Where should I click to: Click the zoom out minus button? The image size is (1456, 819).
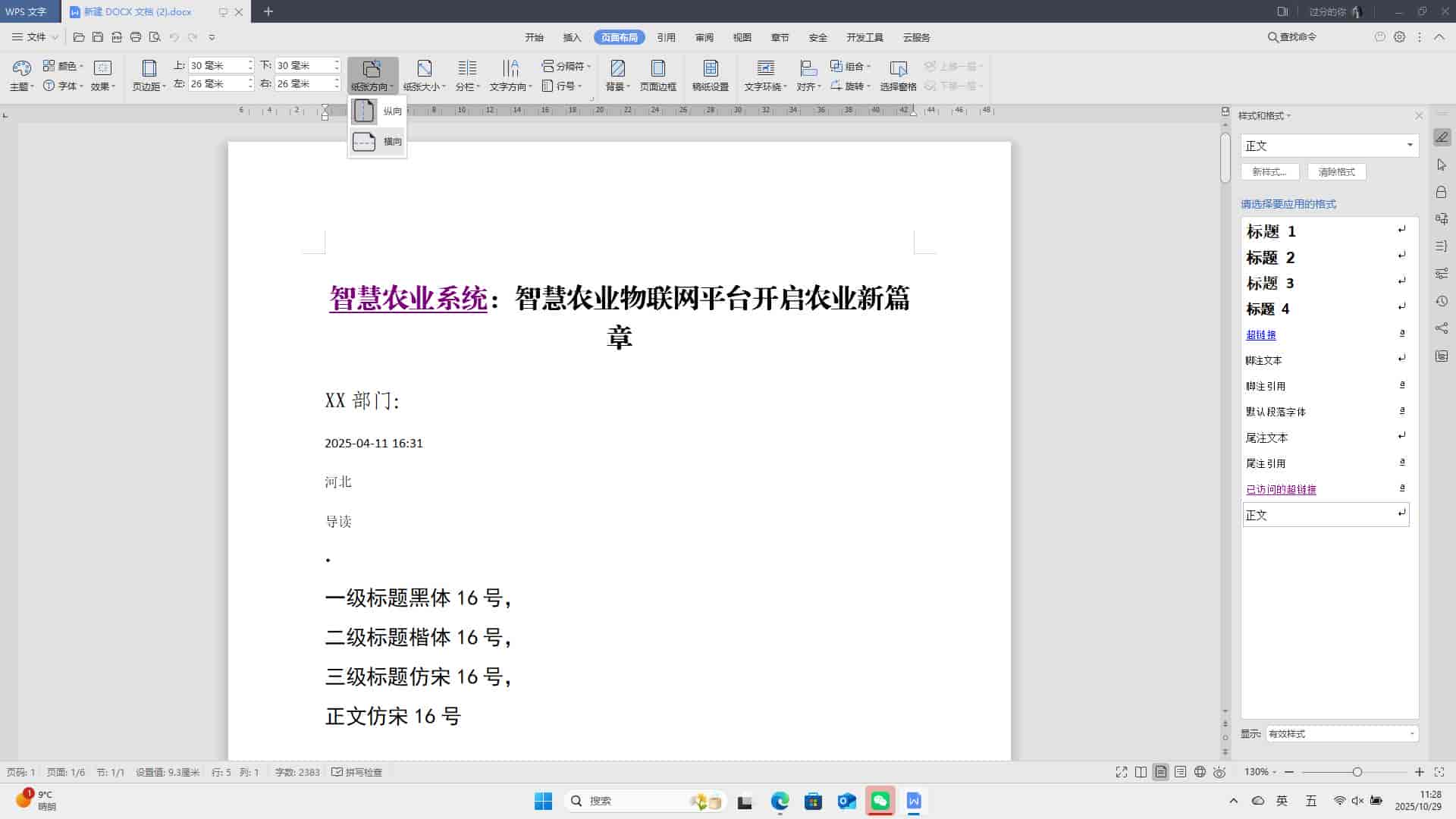[x=1288, y=772]
